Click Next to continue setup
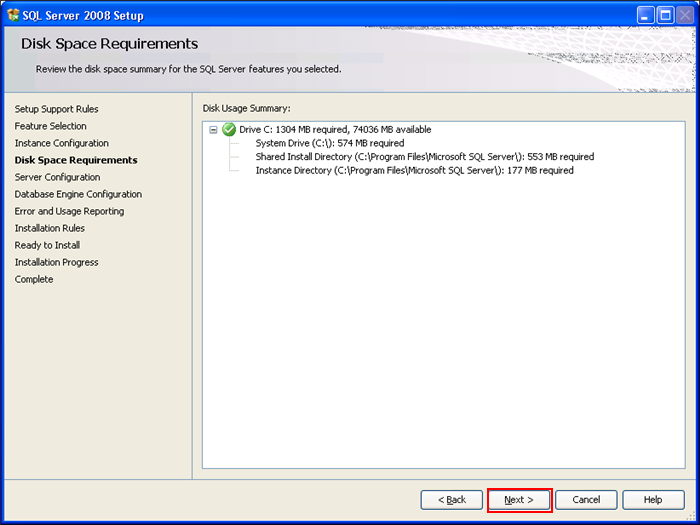The height and width of the screenshot is (525, 700). [x=520, y=500]
